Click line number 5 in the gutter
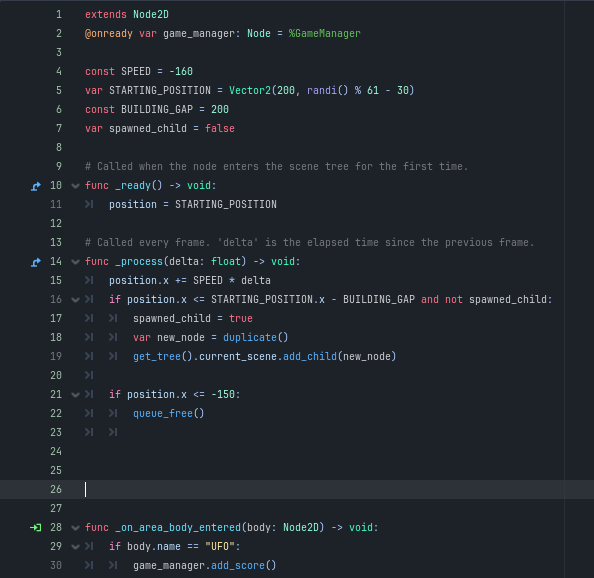594x578 pixels. (x=59, y=91)
